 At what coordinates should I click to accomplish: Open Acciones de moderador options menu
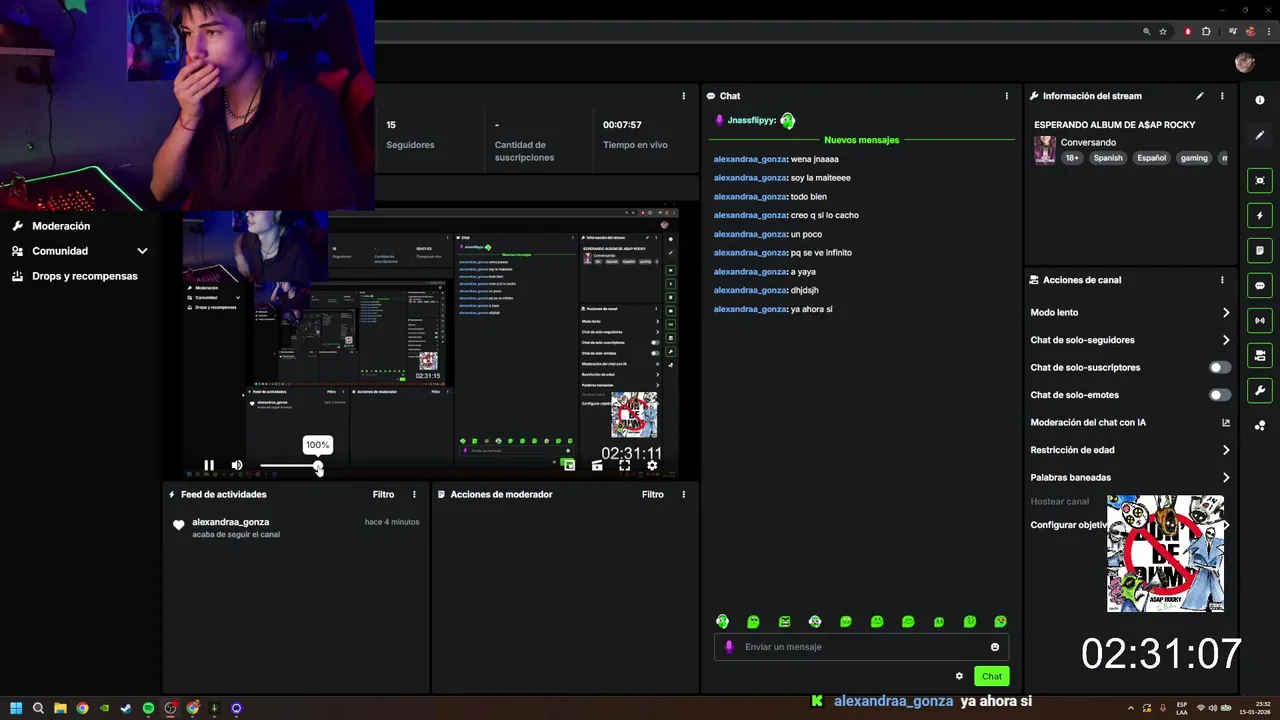(x=684, y=494)
